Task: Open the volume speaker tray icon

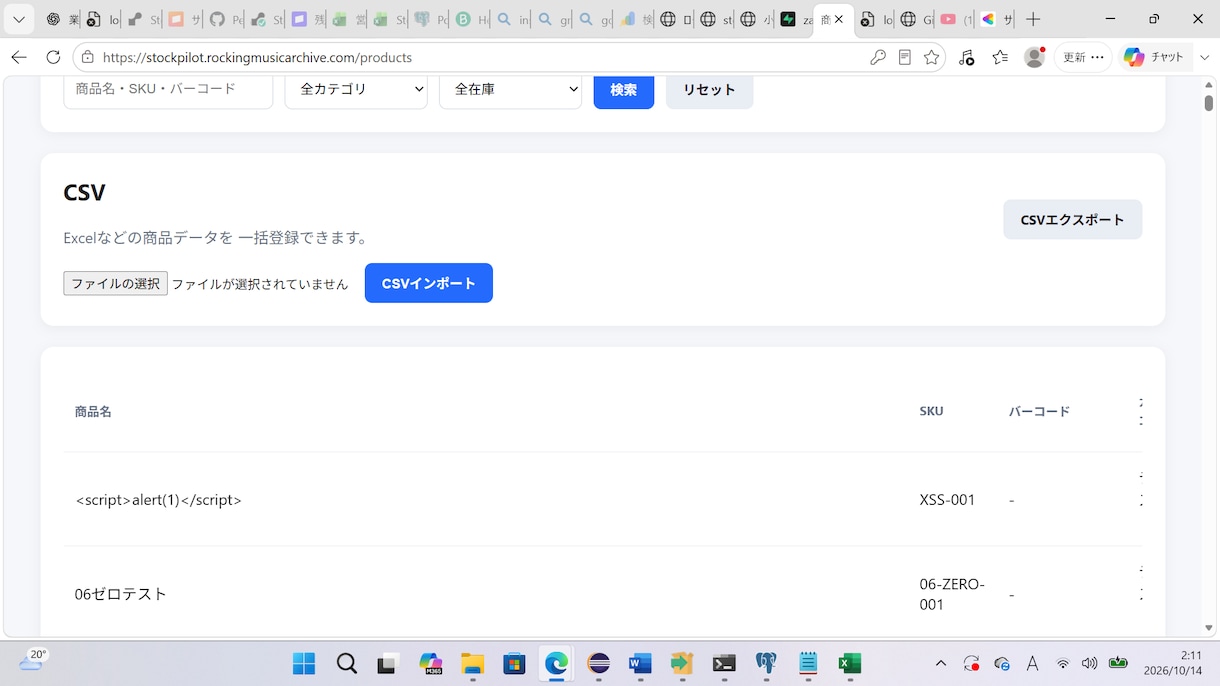Action: (1089, 663)
